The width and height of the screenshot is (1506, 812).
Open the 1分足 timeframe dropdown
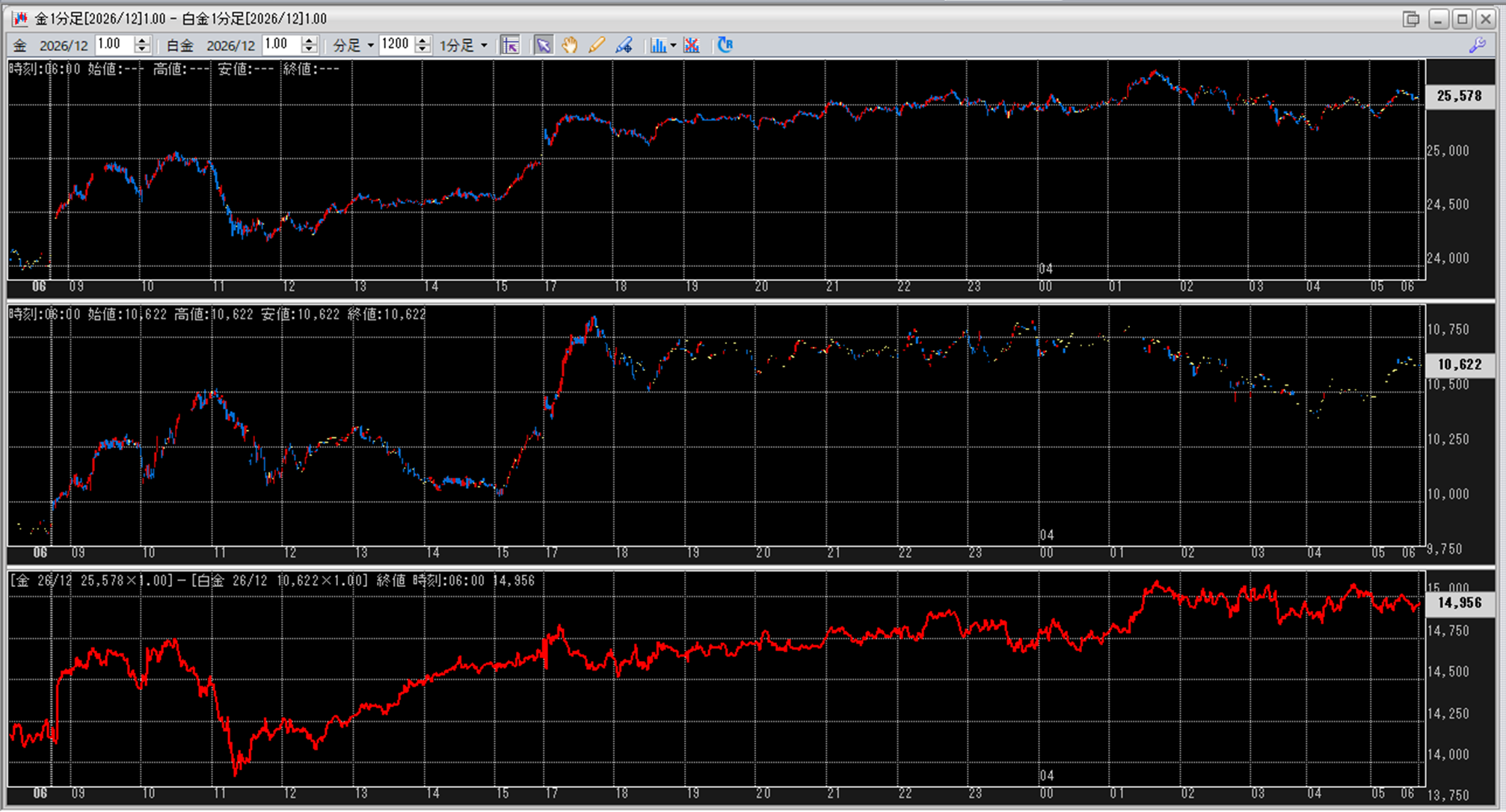click(x=484, y=46)
